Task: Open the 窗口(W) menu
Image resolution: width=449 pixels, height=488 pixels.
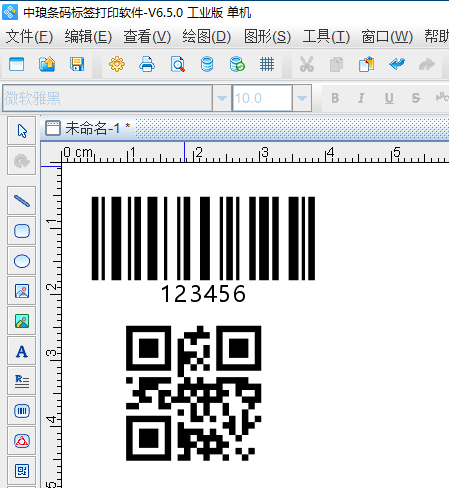Action: pos(387,36)
